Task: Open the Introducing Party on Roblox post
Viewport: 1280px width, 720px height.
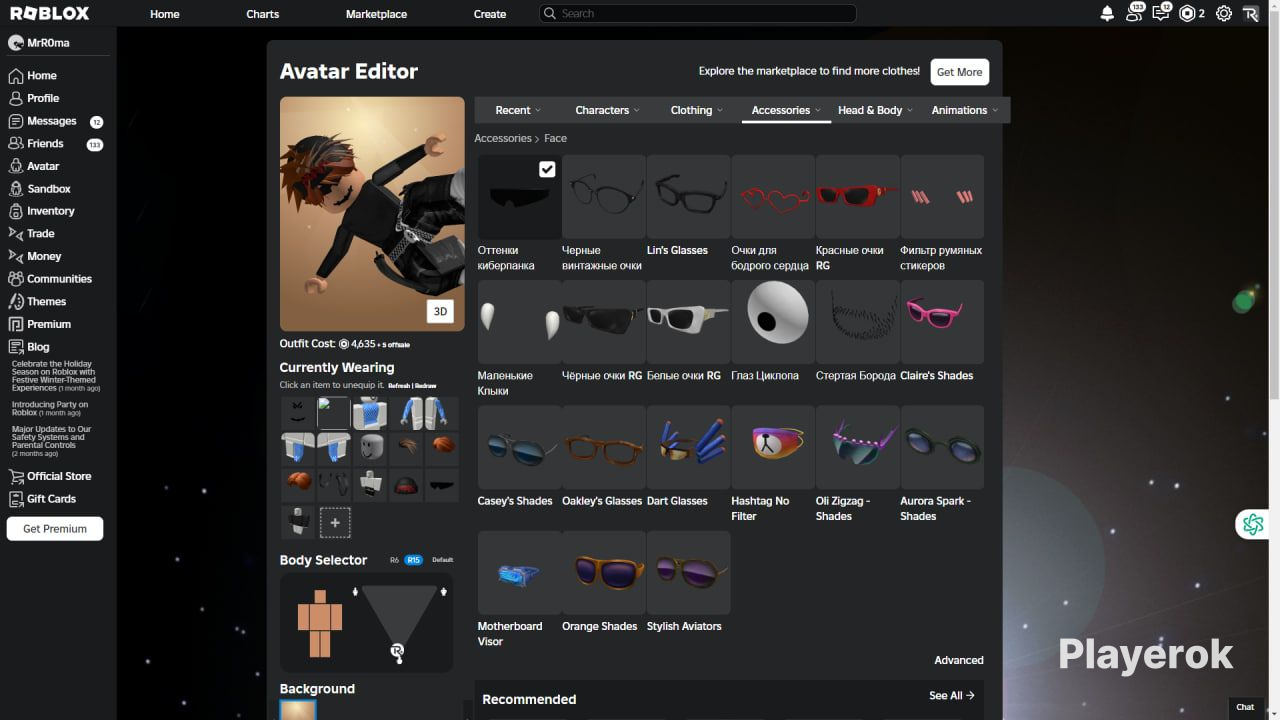Action: pos(50,408)
